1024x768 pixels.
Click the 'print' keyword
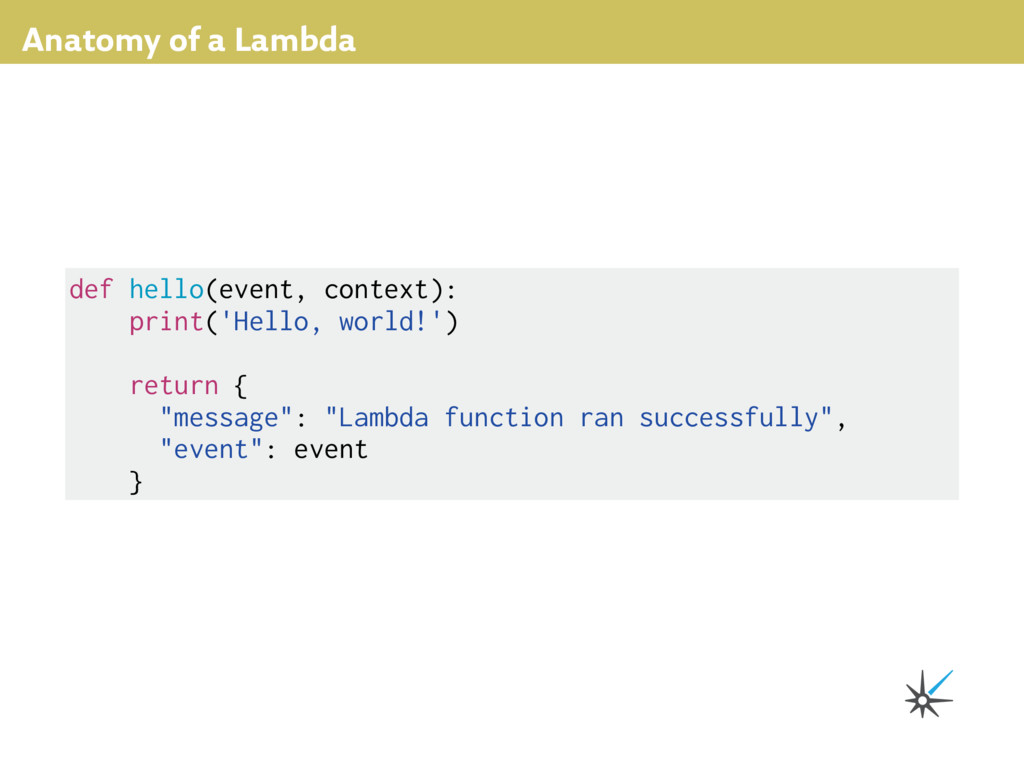click(x=166, y=322)
